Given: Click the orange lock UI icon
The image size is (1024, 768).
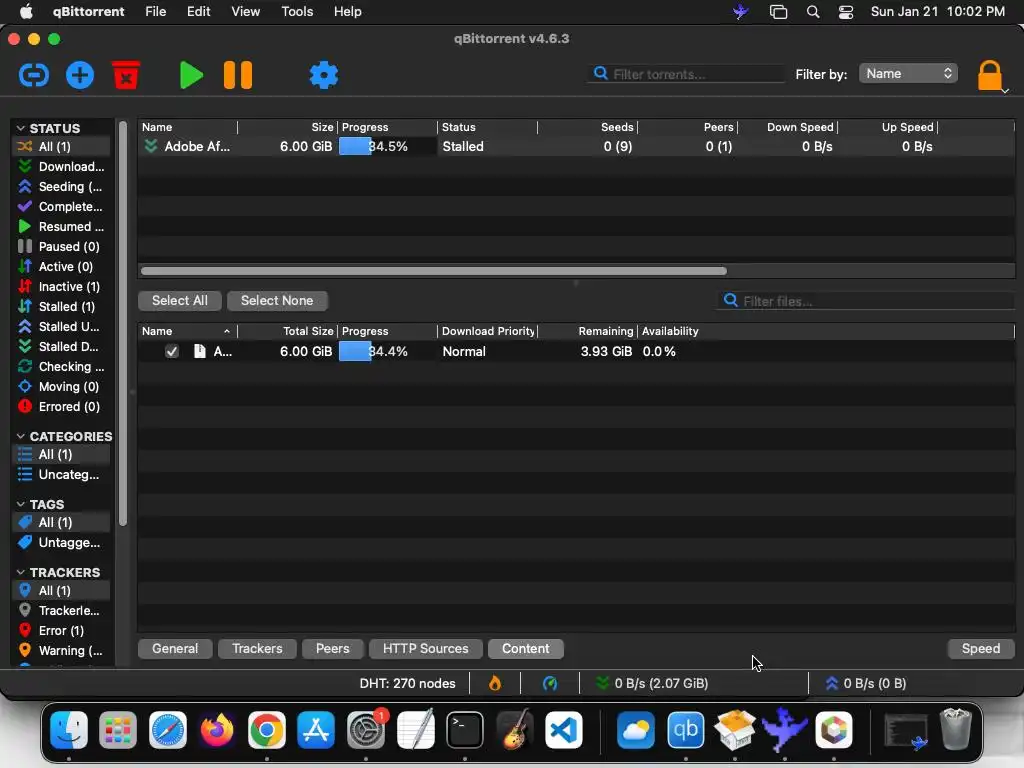Looking at the screenshot, I should 989,75.
